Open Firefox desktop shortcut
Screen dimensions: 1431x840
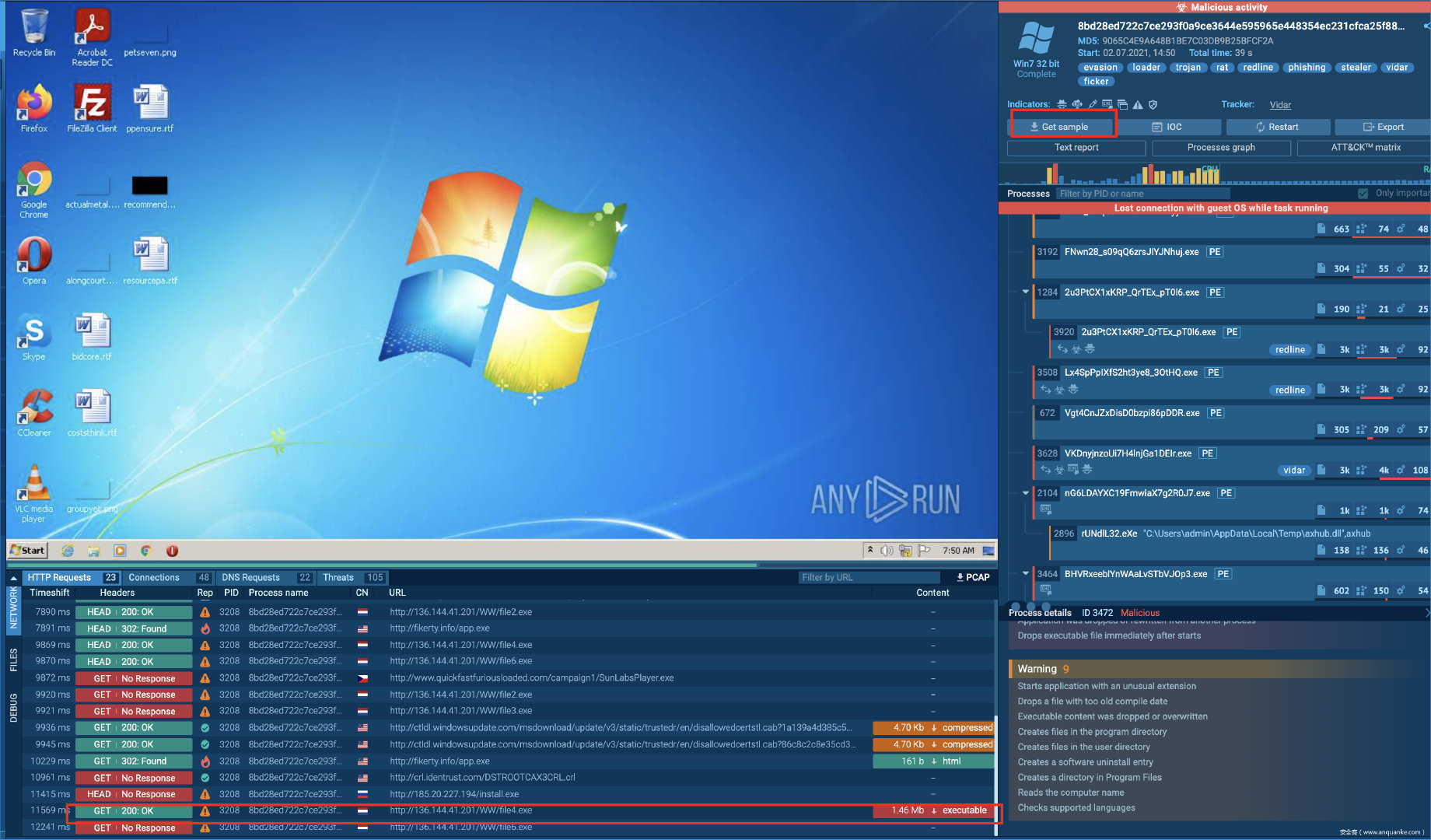34,109
